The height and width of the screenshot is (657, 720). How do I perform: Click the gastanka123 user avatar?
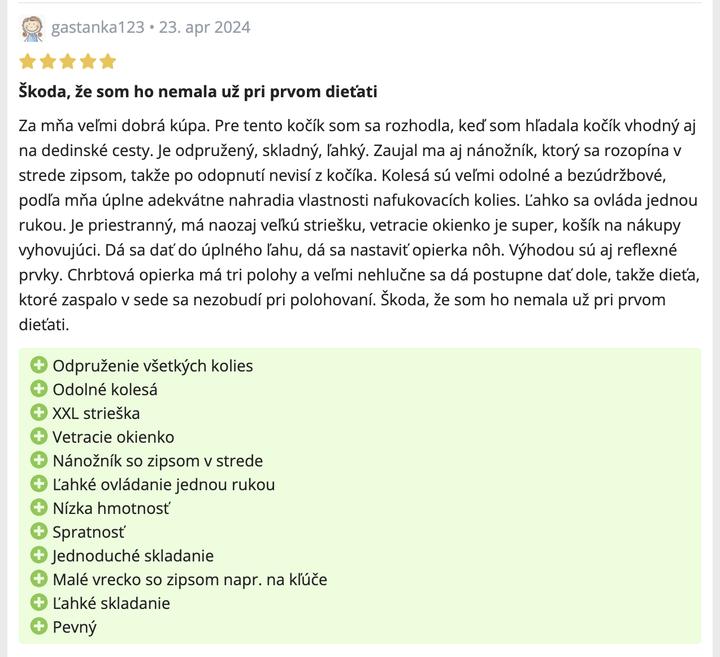coord(32,28)
